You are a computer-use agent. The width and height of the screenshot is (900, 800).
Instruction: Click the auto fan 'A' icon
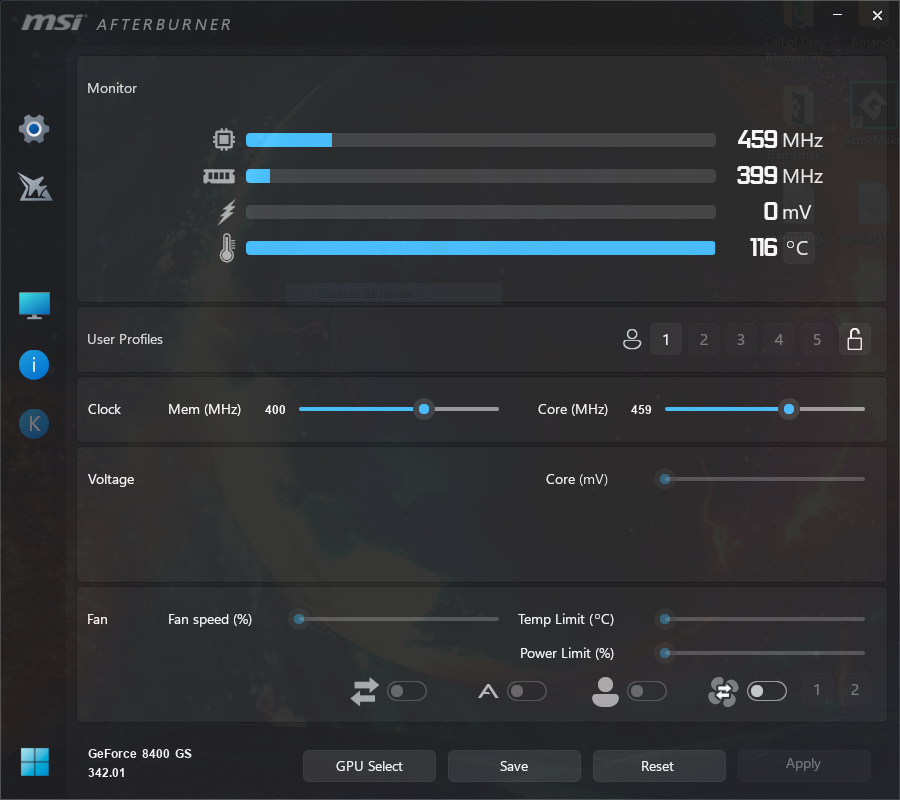[x=488, y=692]
